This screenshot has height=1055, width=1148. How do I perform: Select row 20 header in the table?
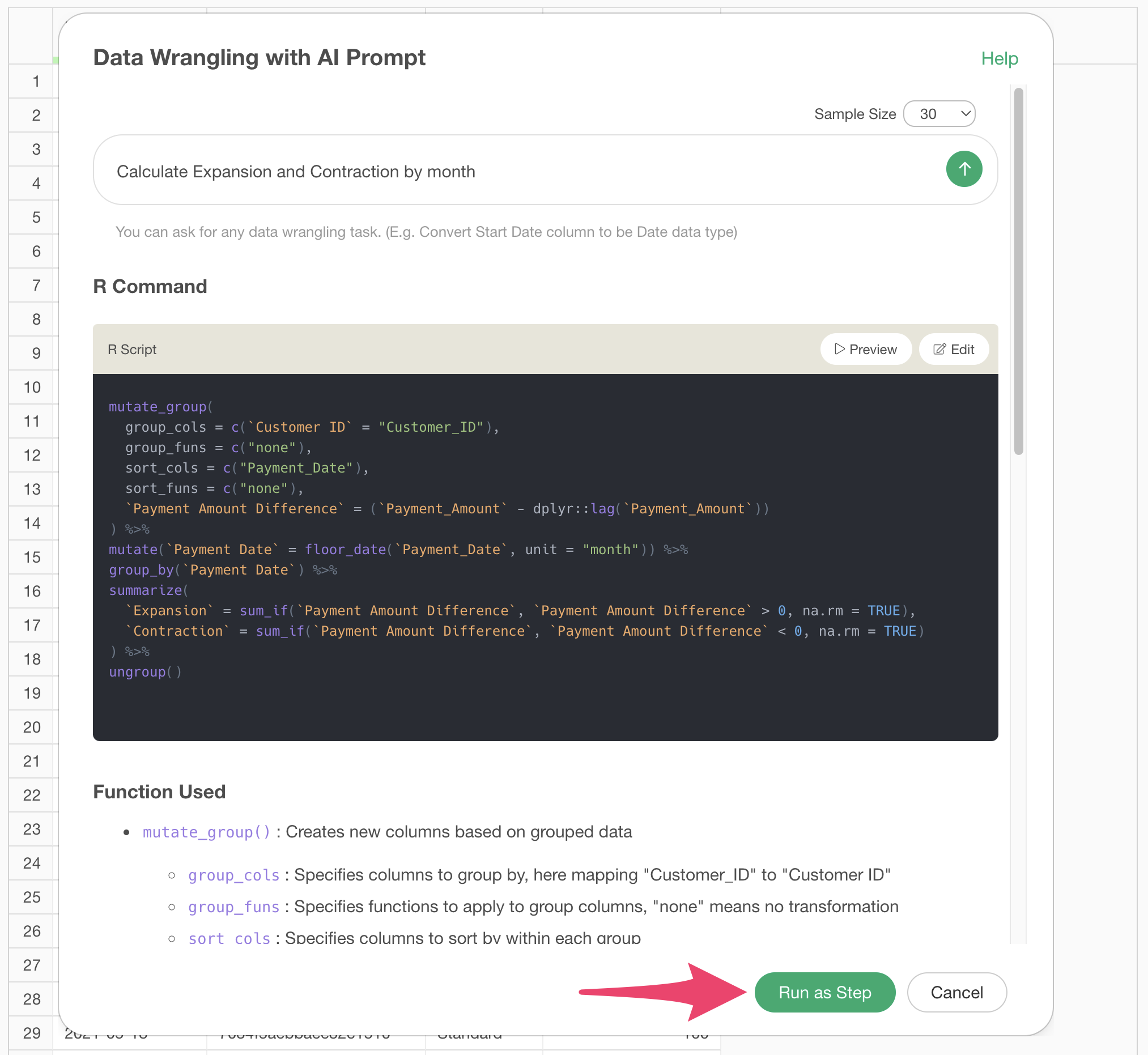tap(32, 727)
